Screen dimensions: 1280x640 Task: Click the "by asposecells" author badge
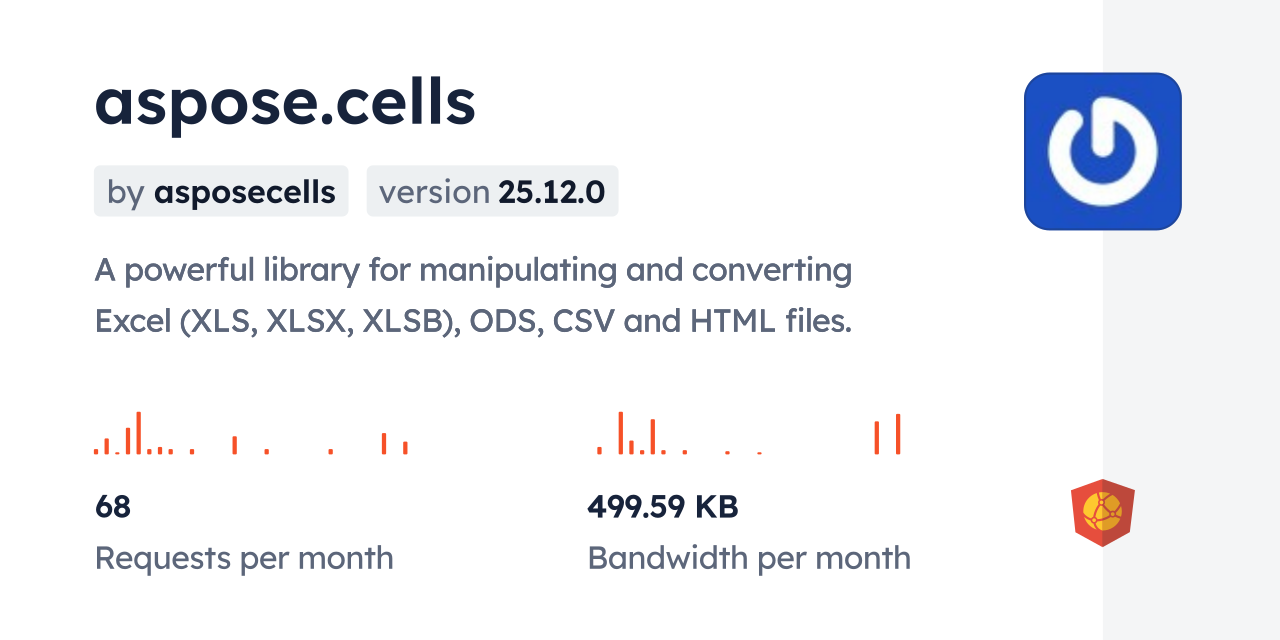221,192
